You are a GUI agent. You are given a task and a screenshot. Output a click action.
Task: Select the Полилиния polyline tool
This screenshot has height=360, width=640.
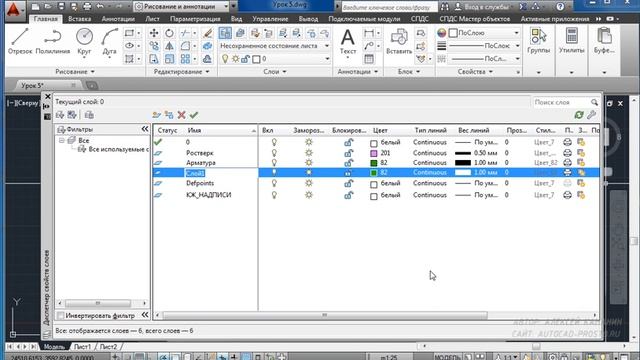(53, 41)
